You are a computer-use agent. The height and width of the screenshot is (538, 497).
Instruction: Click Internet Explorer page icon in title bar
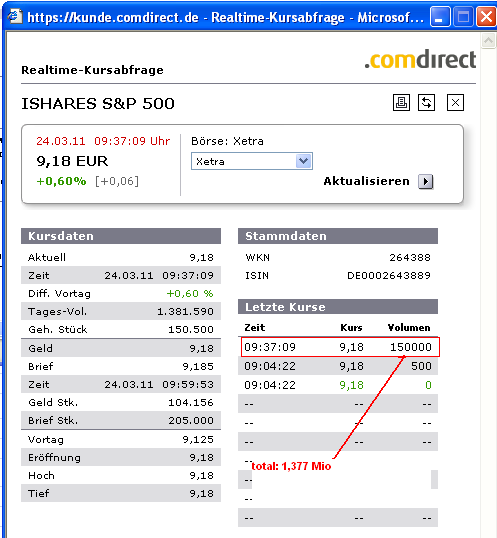pos(15,16)
